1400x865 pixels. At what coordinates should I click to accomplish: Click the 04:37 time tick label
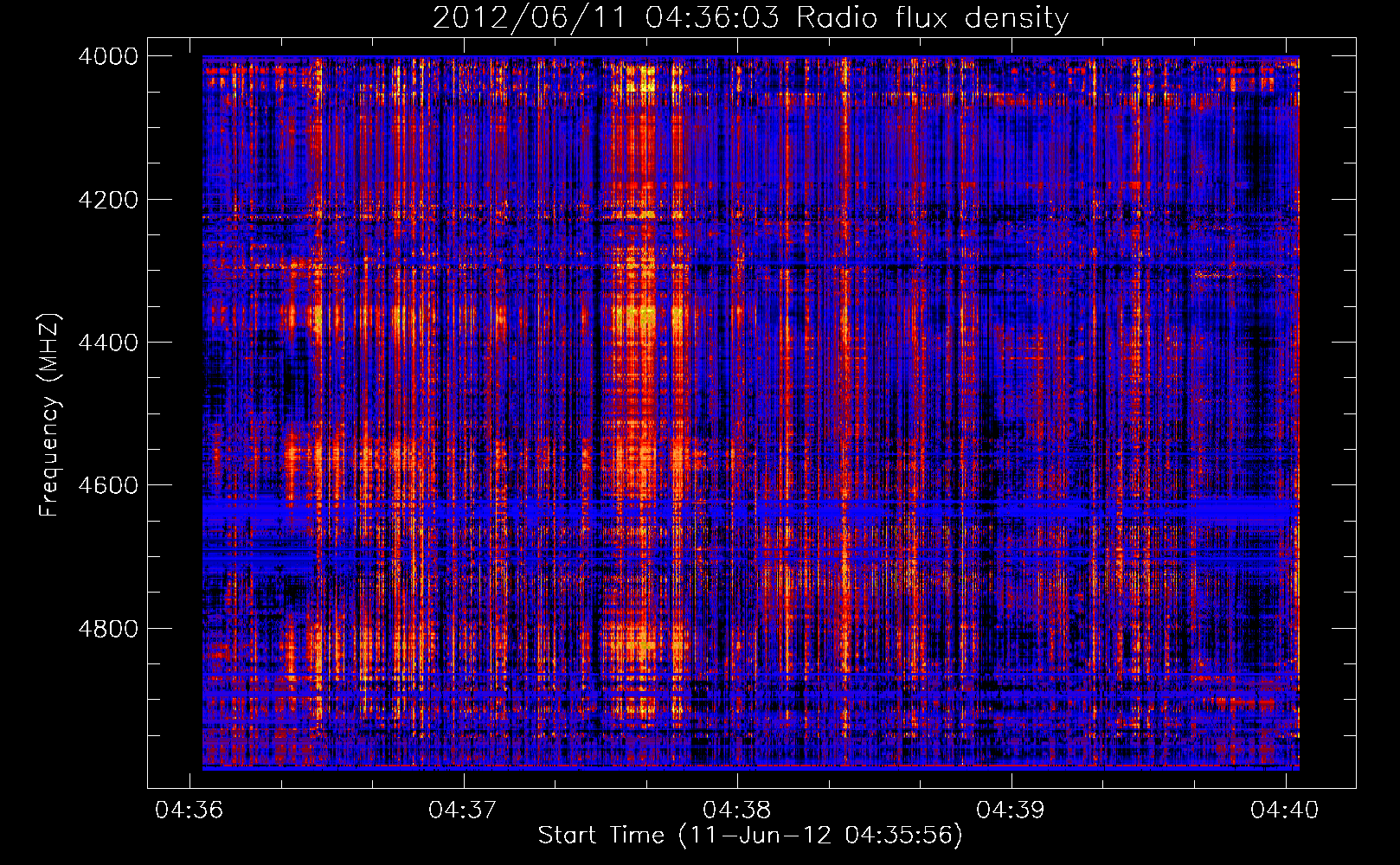[463, 810]
